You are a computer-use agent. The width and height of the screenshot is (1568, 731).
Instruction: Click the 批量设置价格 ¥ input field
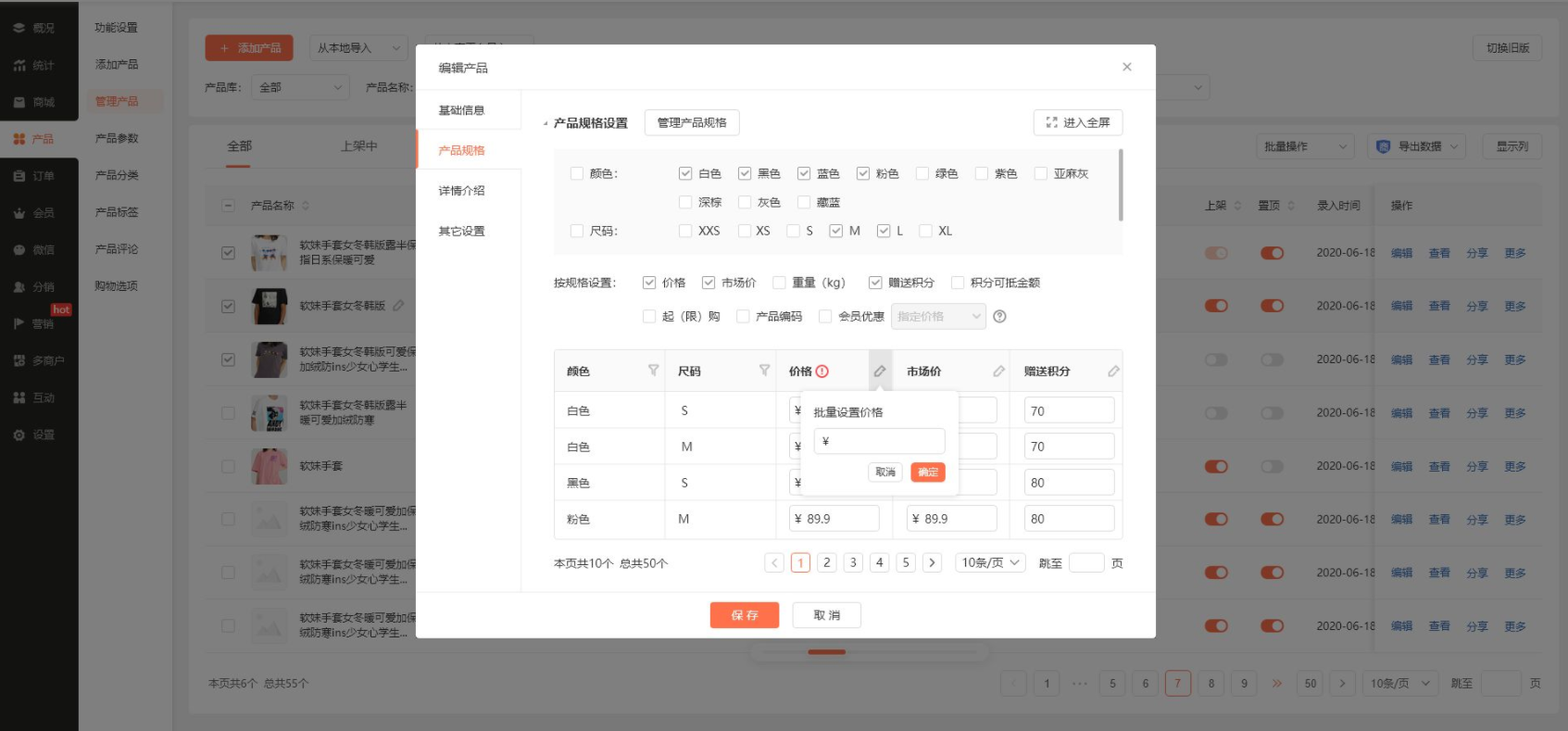[x=879, y=441]
